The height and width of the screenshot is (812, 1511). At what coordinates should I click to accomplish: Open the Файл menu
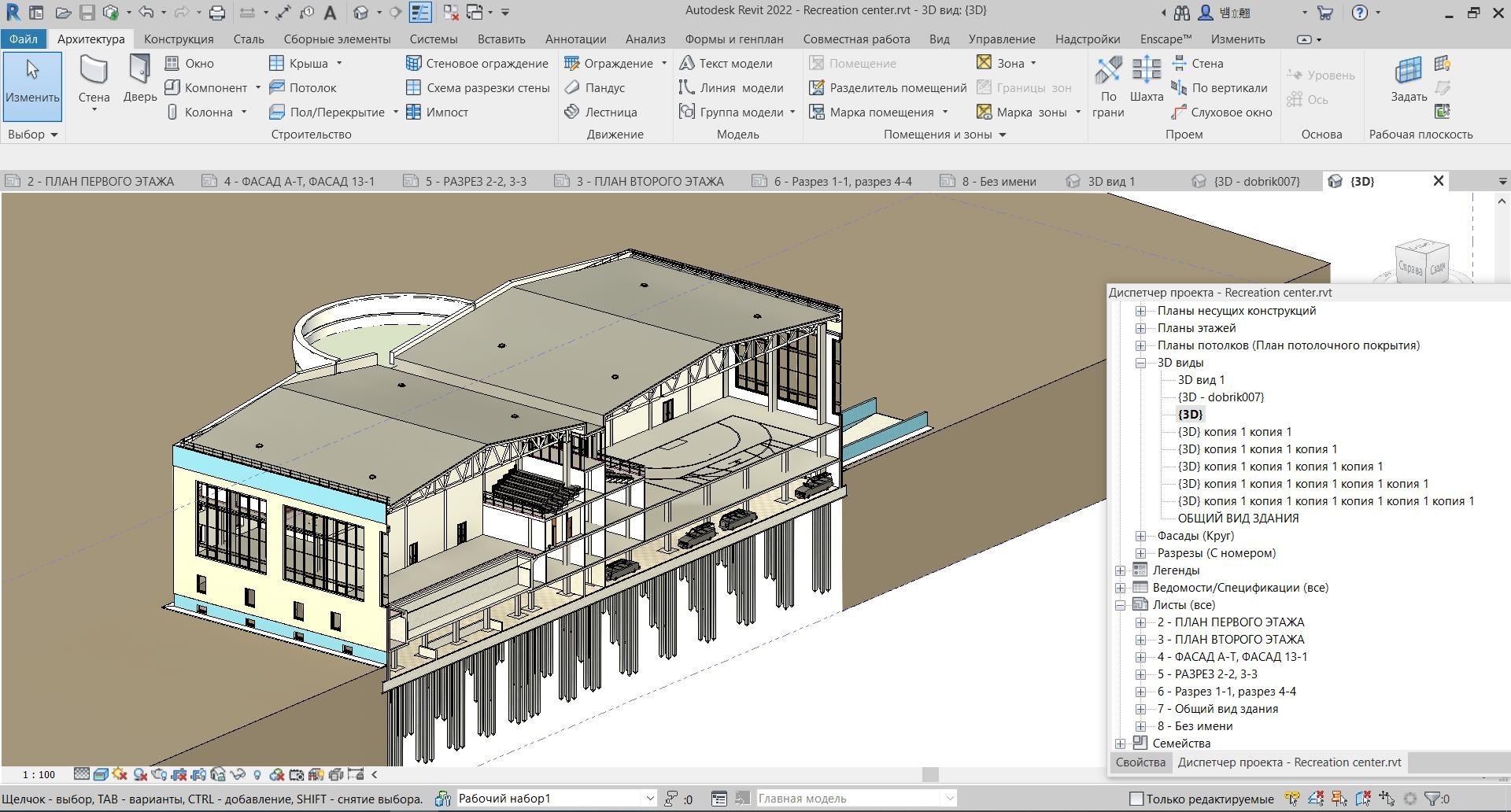[24, 39]
